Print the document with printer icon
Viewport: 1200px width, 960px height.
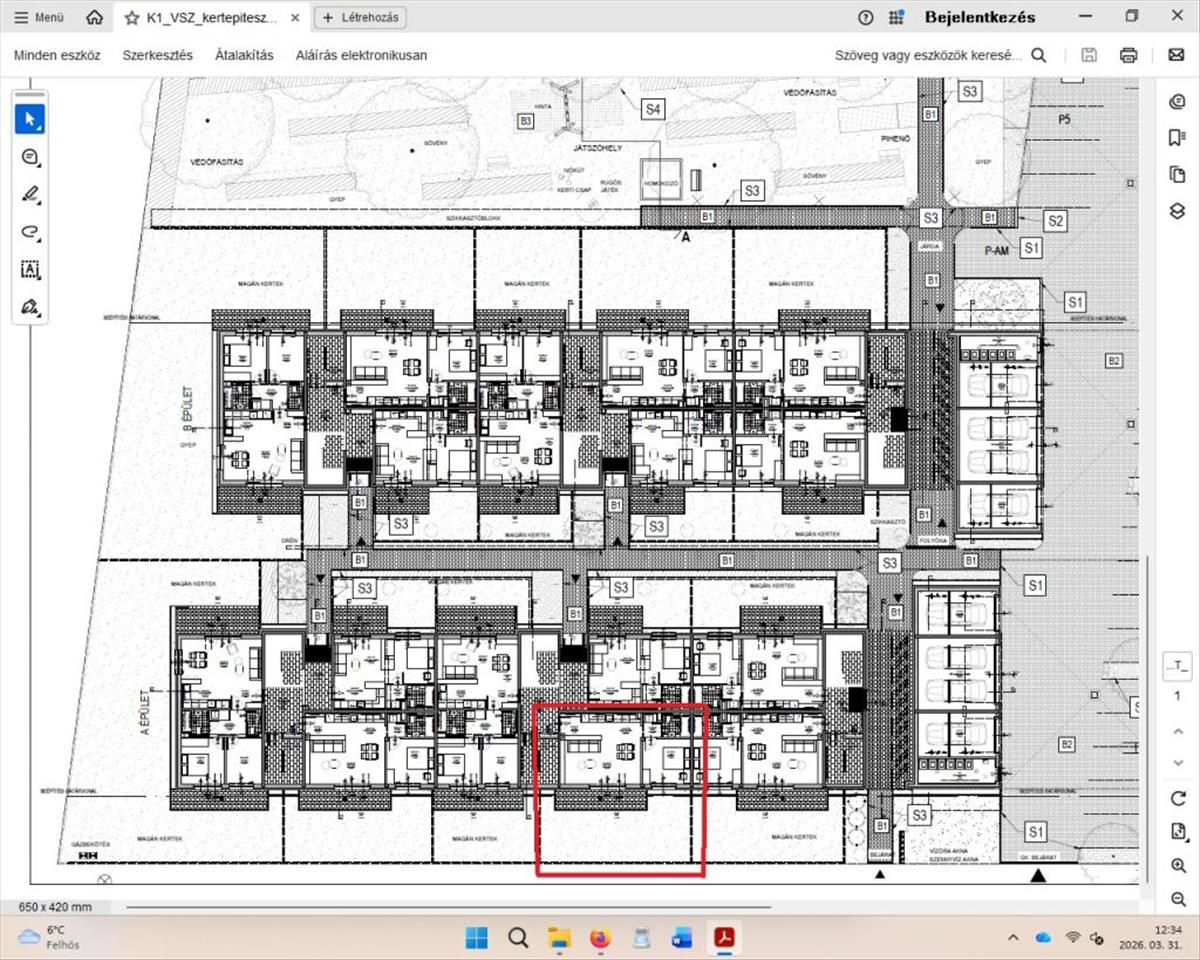(1129, 55)
